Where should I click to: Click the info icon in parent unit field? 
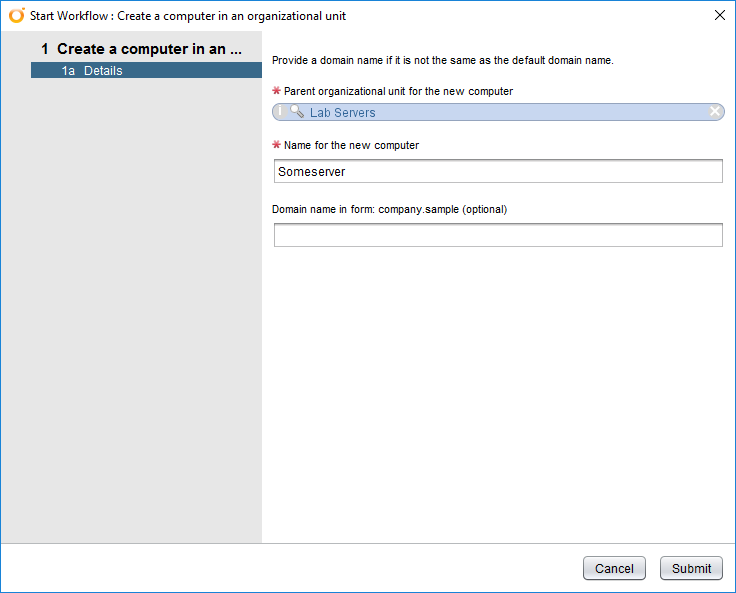pos(281,112)
